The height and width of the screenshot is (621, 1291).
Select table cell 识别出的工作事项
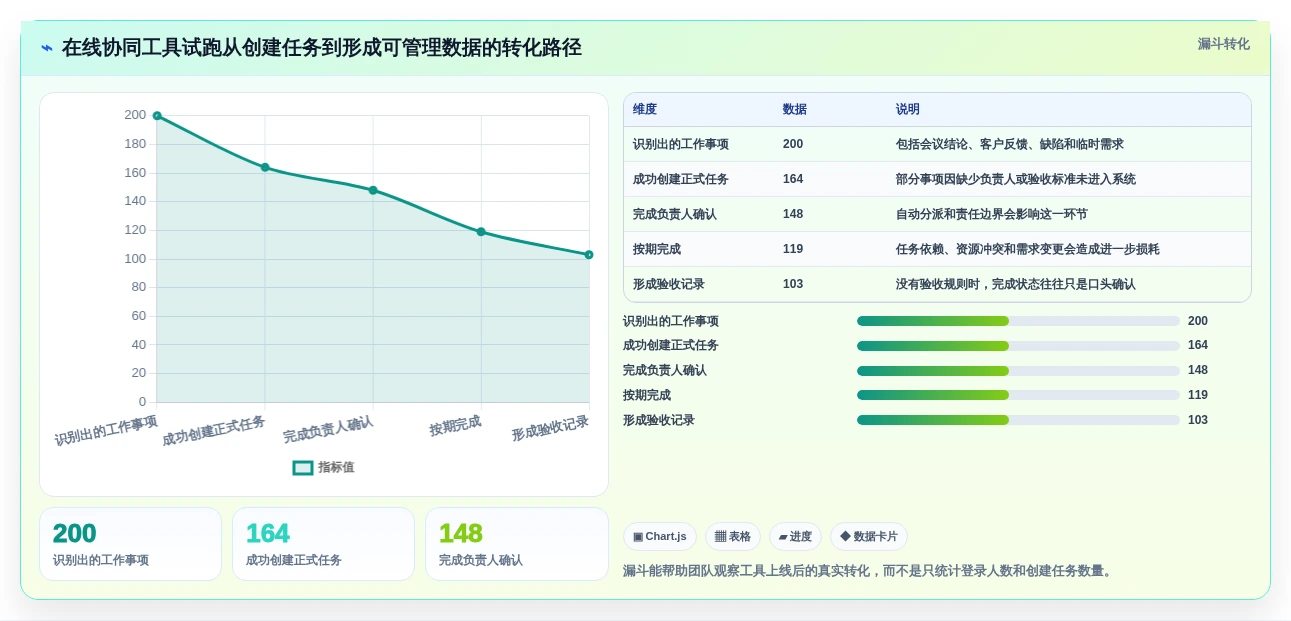[681, 144]
